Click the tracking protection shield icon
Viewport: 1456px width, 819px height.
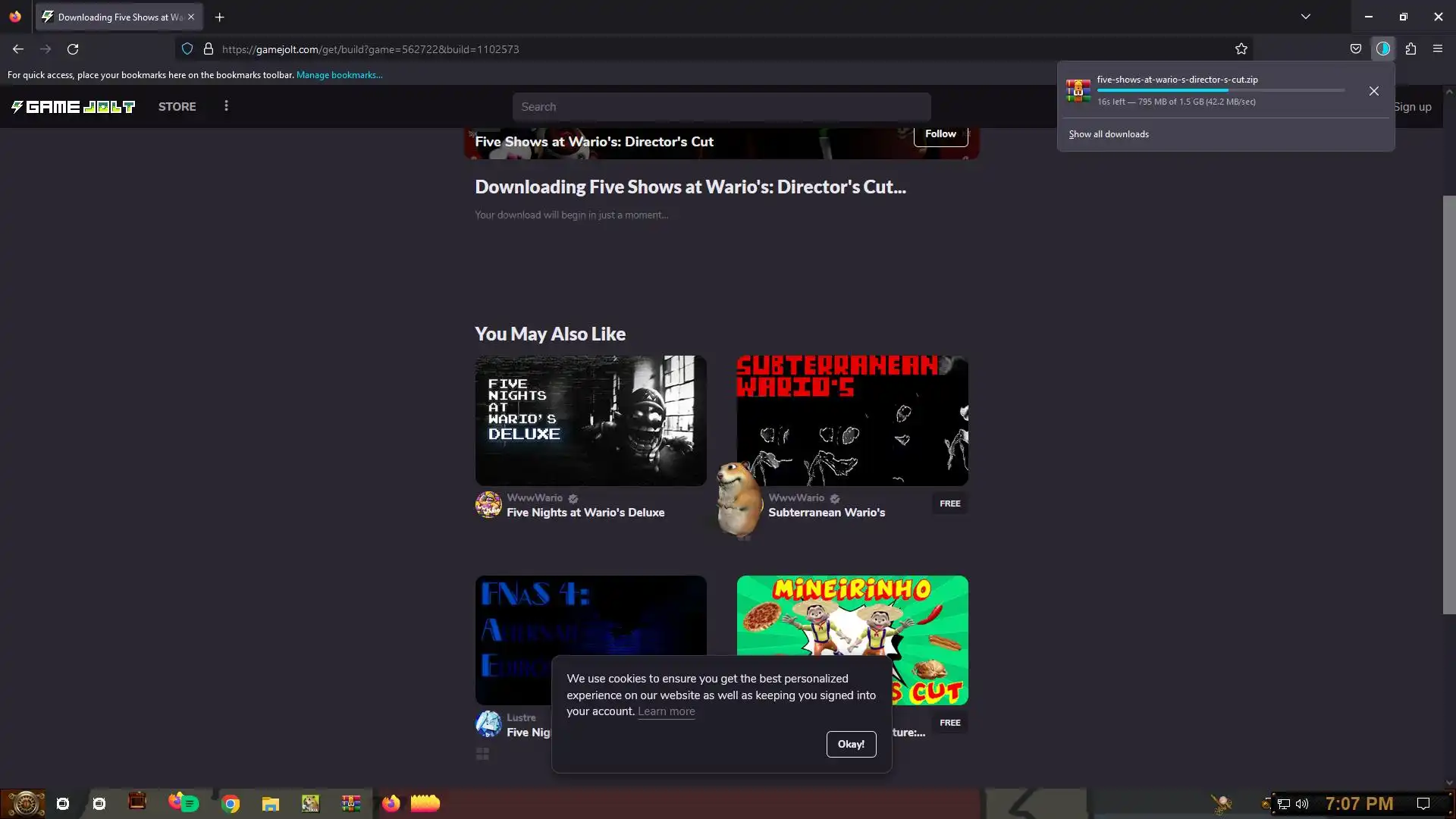click(187, 49)
